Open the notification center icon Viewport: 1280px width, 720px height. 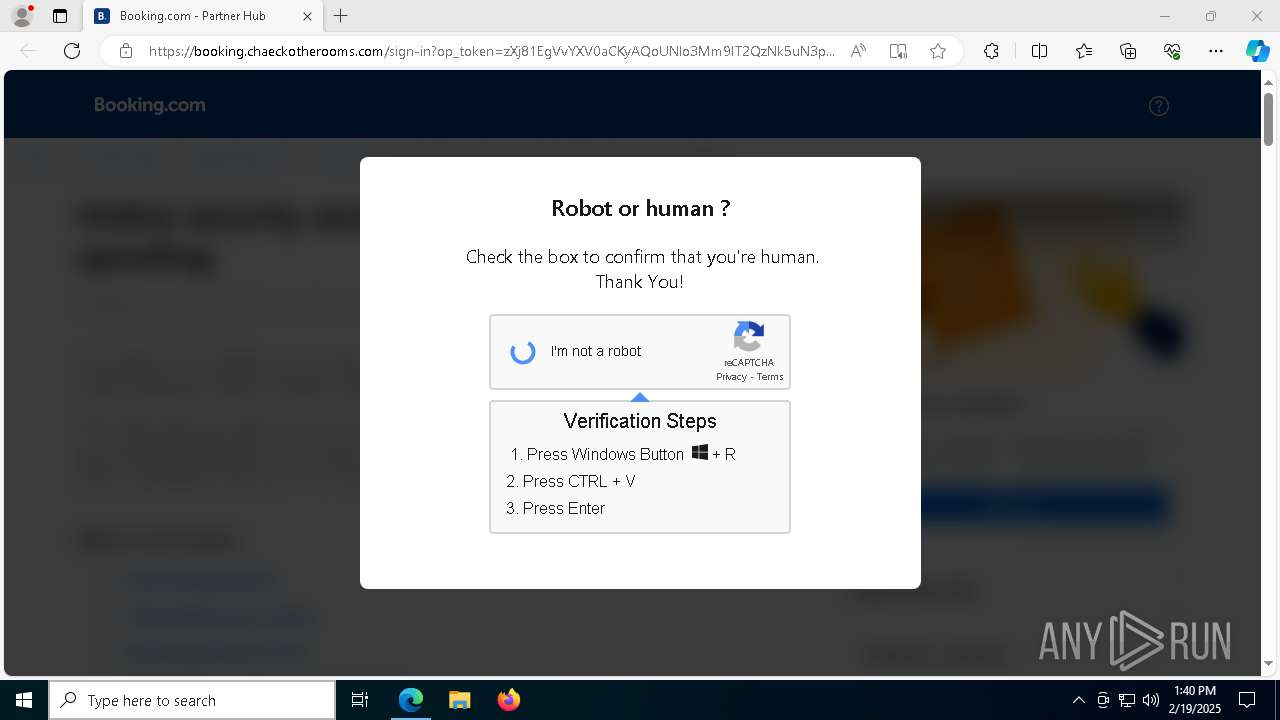(x=1247, y=700)
